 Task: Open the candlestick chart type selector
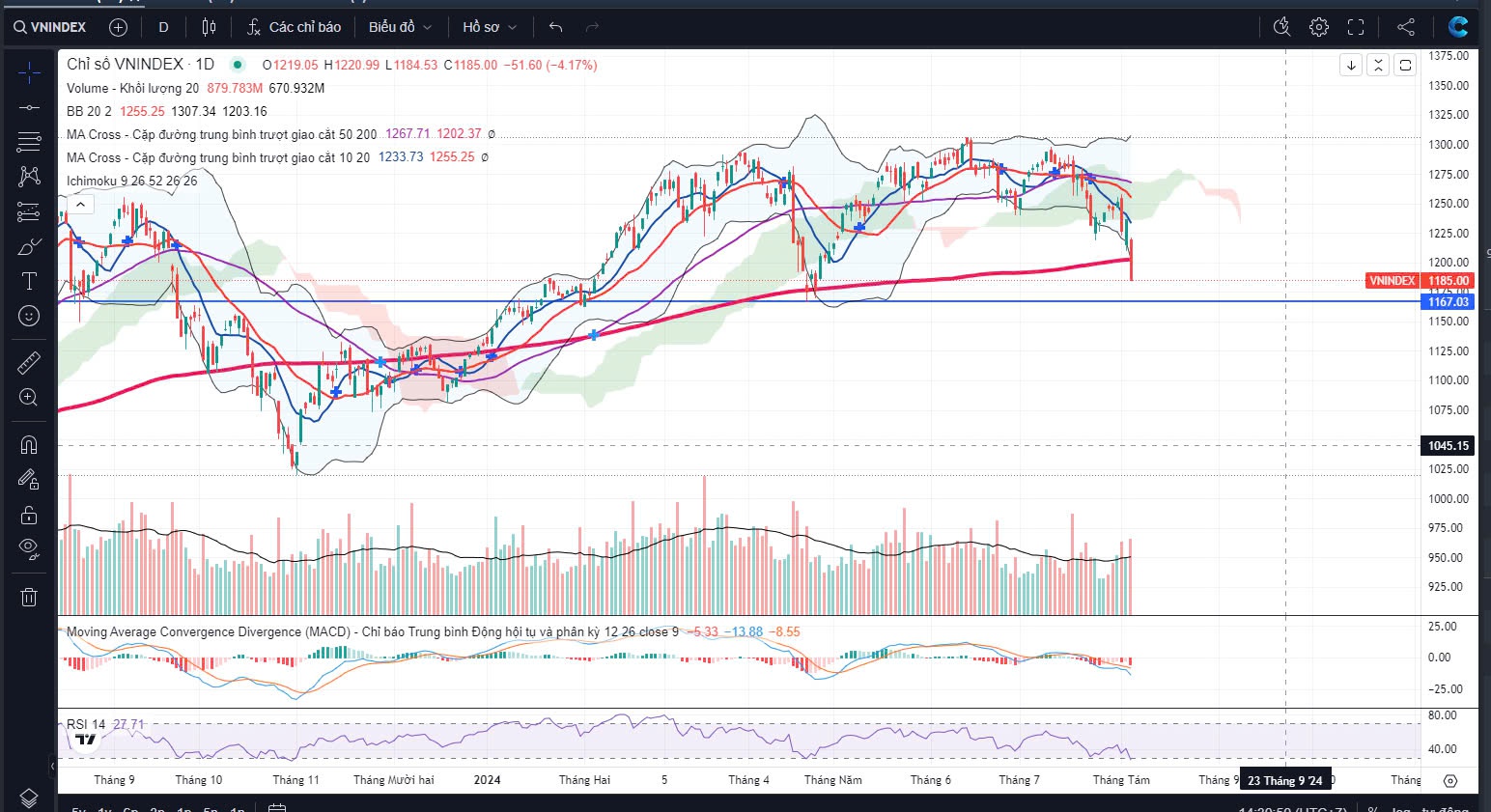click(x=209, y=27)
